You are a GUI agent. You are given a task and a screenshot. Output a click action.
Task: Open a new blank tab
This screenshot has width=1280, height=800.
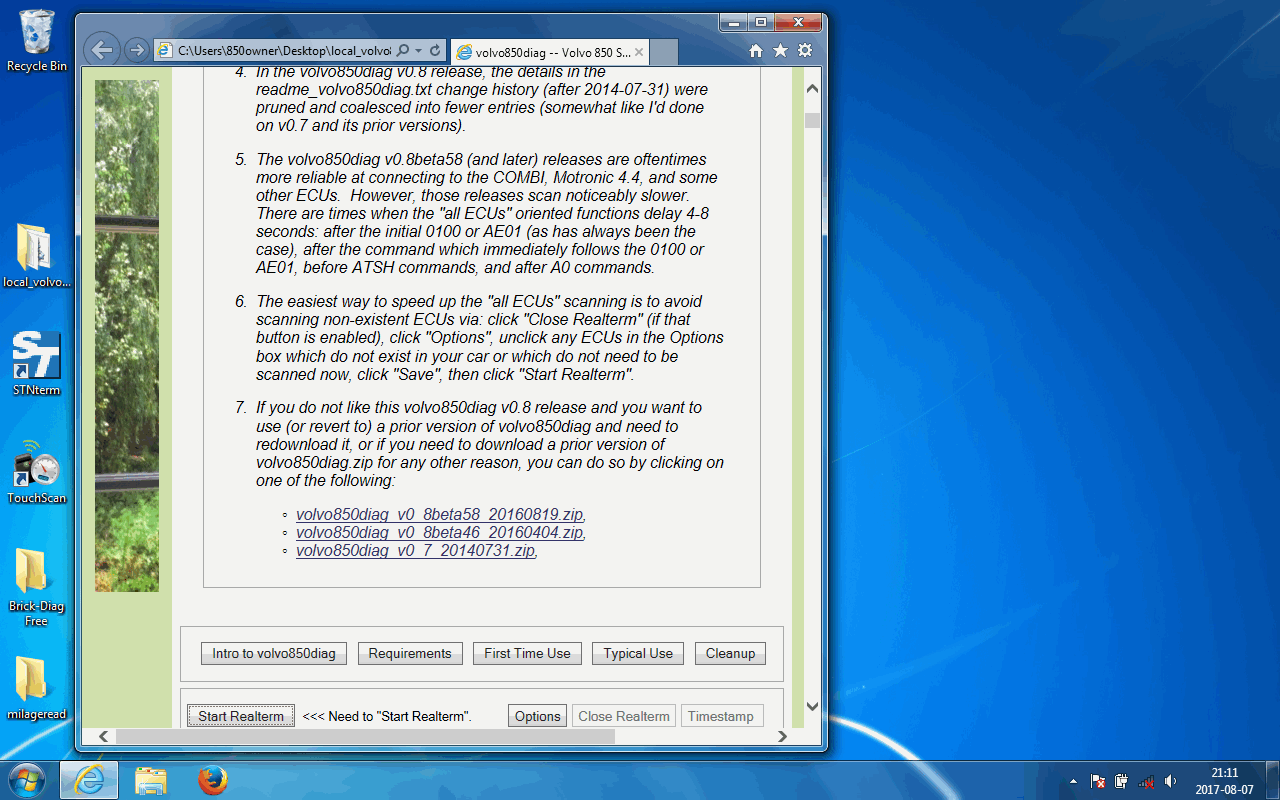[x=664, y=52]
